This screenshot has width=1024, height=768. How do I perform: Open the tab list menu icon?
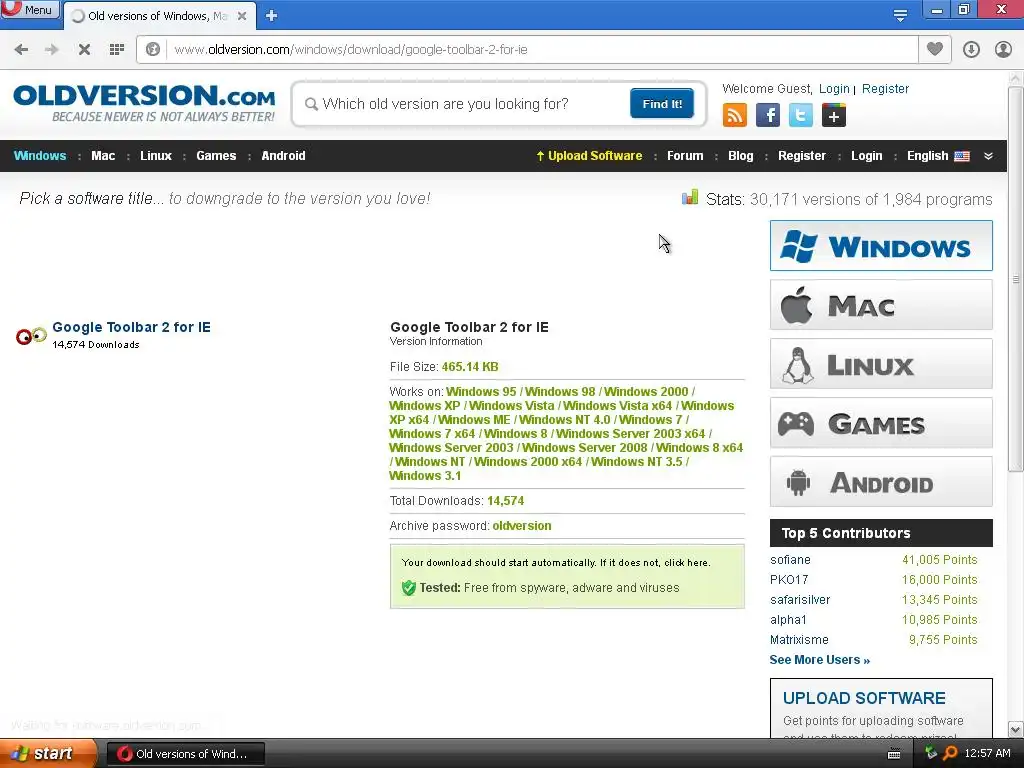900,15
